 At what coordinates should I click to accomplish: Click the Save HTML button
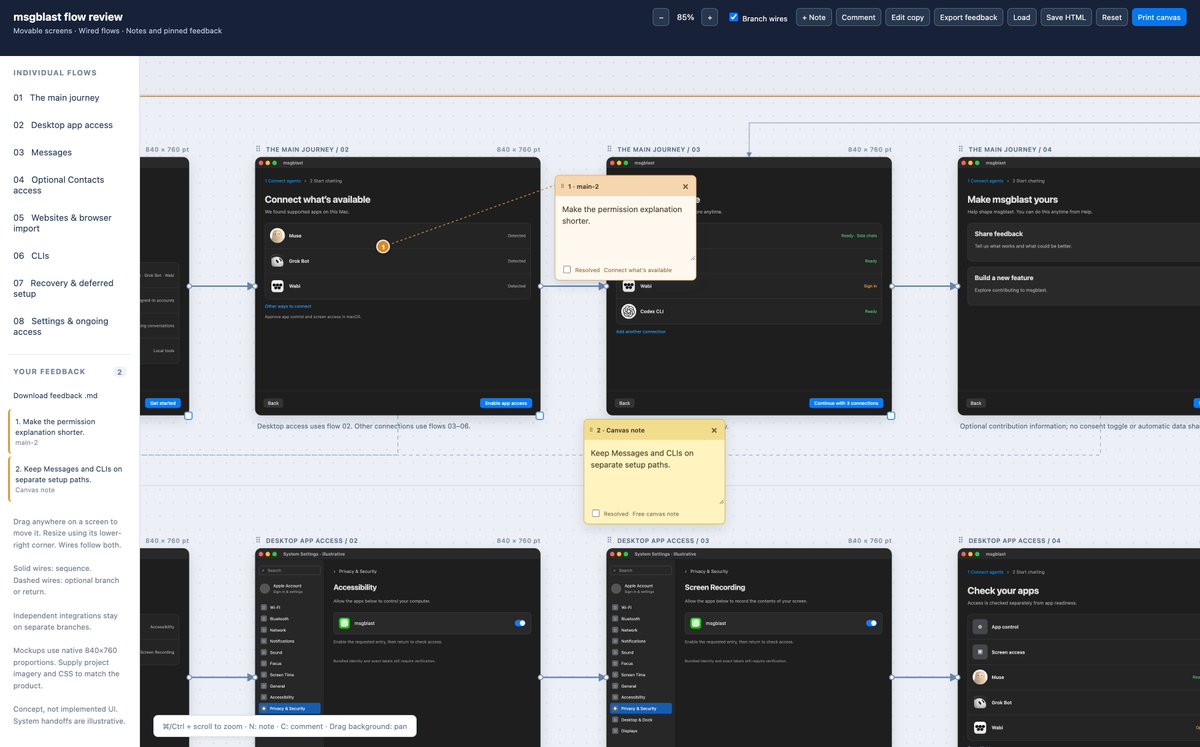(x=1067, y=17)
